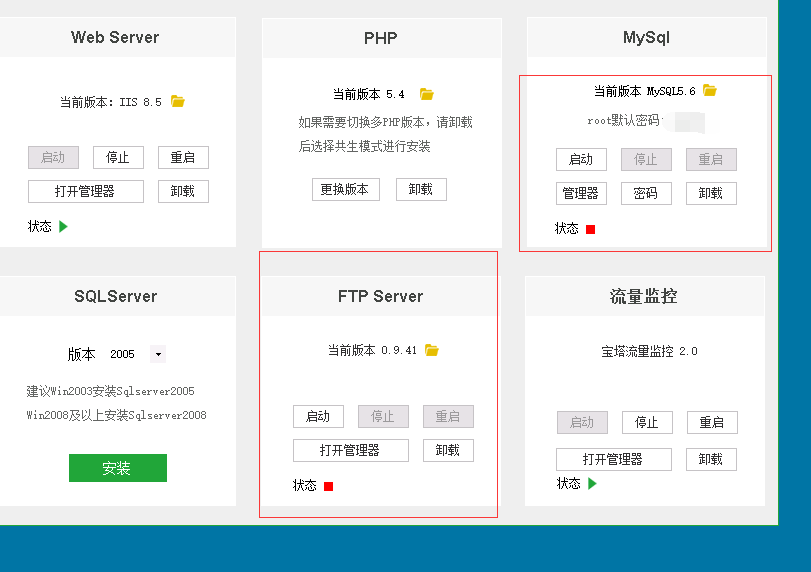
Task: Uninstall FTP Server via 卸载
Action: tap(448, 450)
